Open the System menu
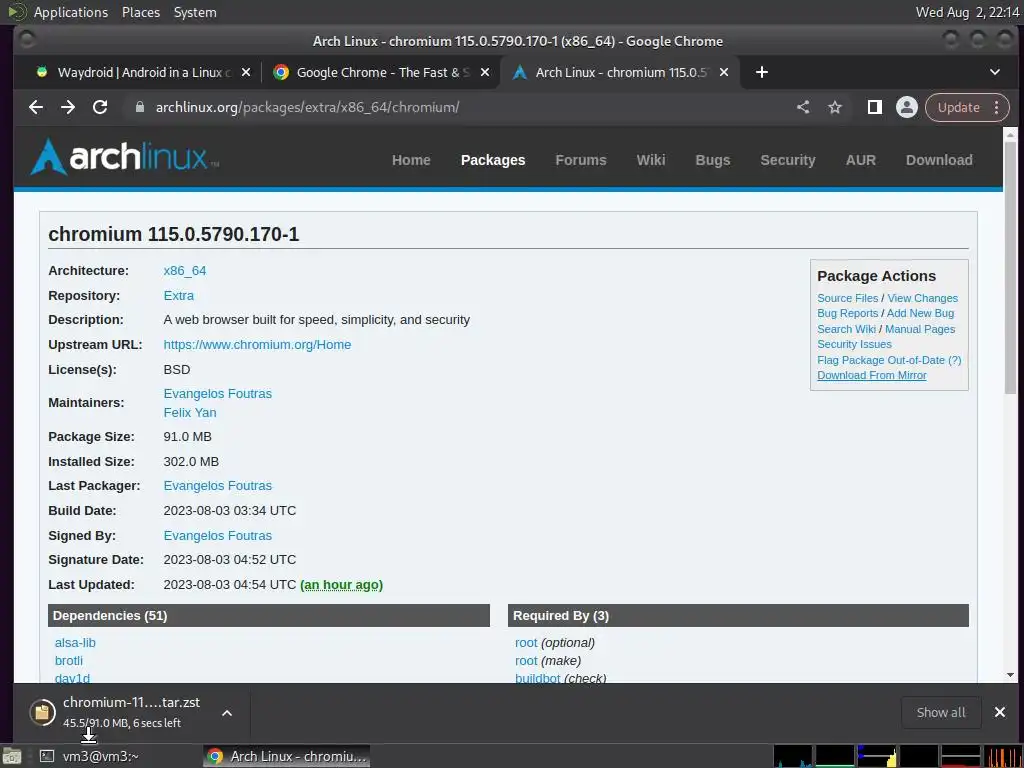Image resolution: width=1024 pixels, height=768 pixels. pos(195,12)
